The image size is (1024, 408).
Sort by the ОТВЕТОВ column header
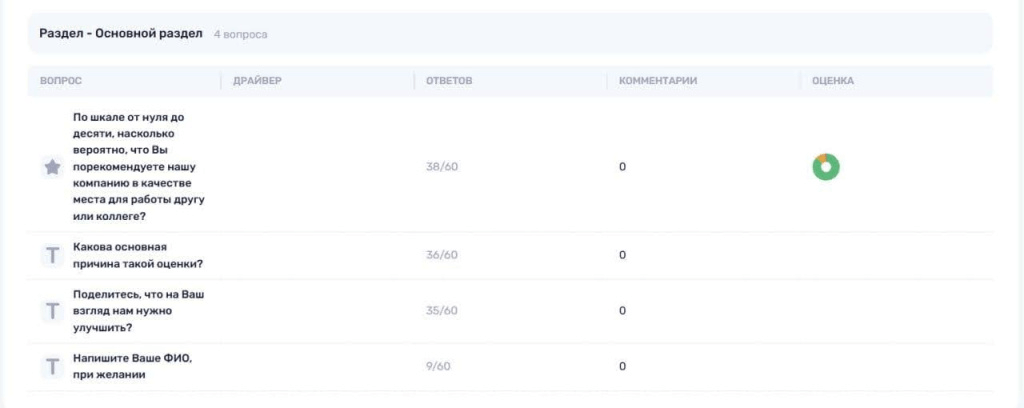(449, 81)
